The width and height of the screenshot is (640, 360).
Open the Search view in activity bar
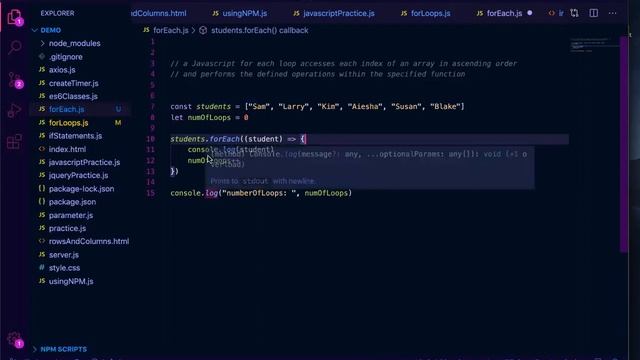pos(15,47)
